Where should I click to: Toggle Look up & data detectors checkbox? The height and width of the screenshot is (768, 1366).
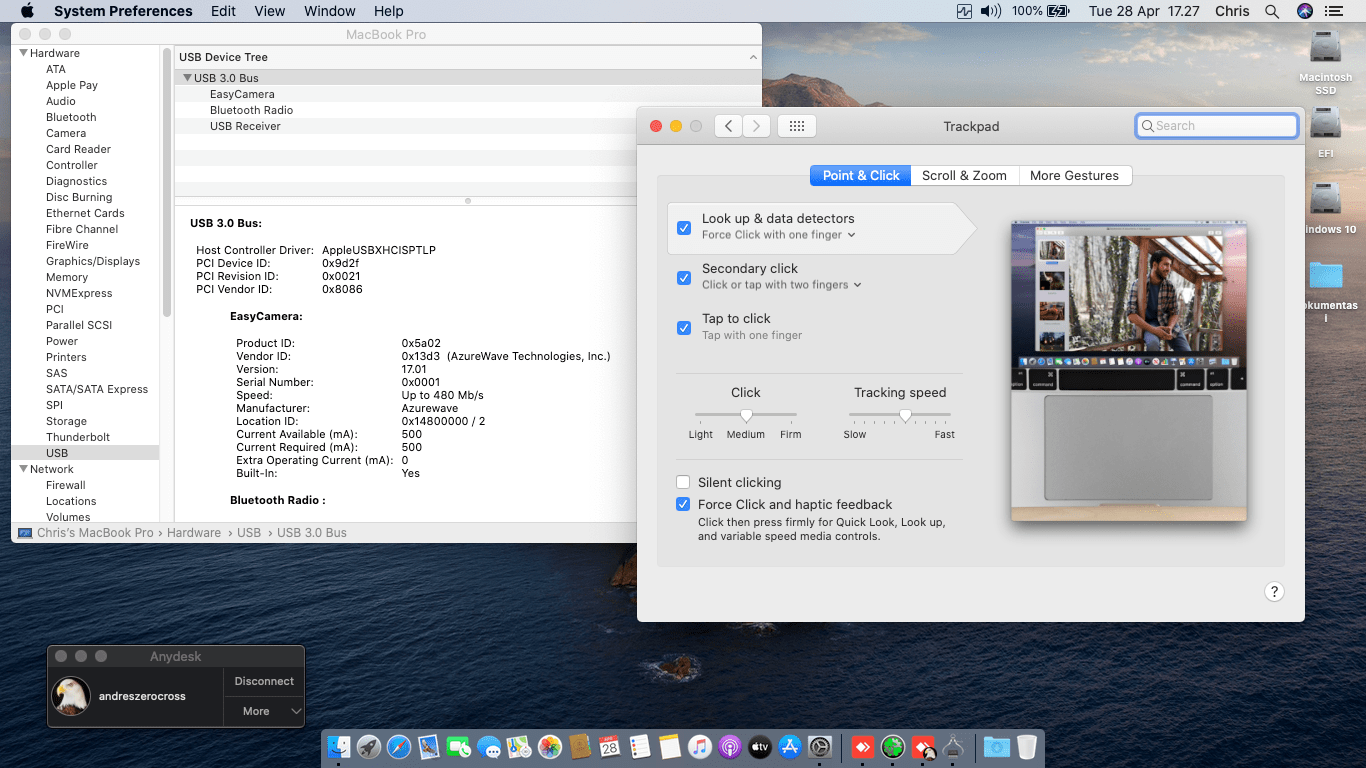[x=684, y=228]
